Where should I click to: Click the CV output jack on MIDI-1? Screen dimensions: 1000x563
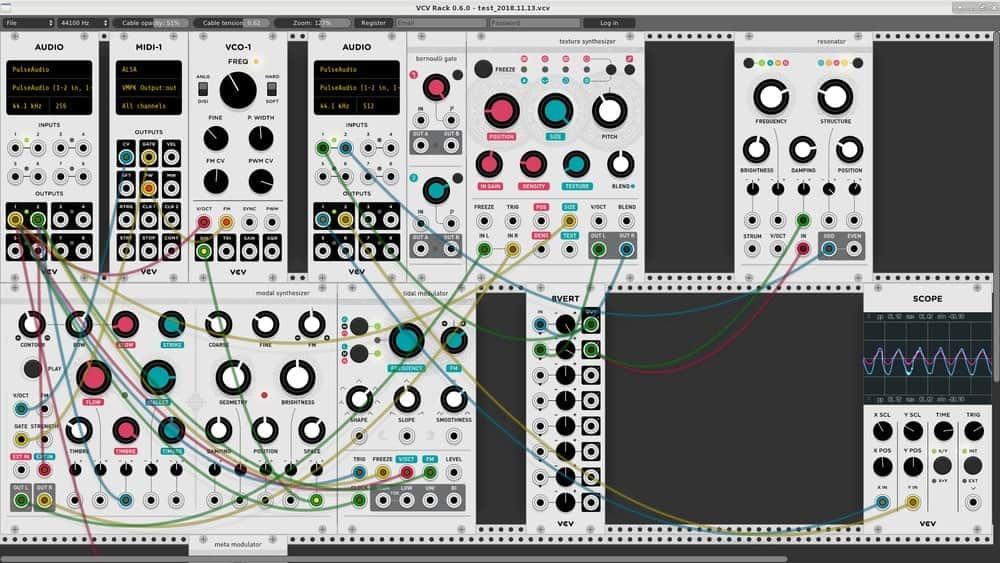(x=126, y=157)
